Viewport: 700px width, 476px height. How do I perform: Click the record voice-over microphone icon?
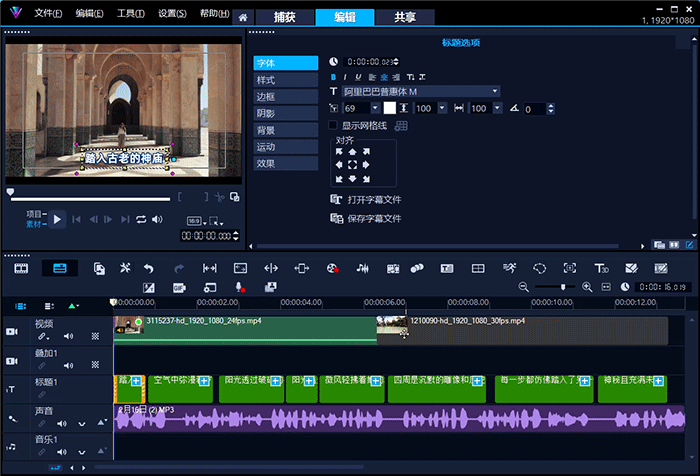click(240, 288)
